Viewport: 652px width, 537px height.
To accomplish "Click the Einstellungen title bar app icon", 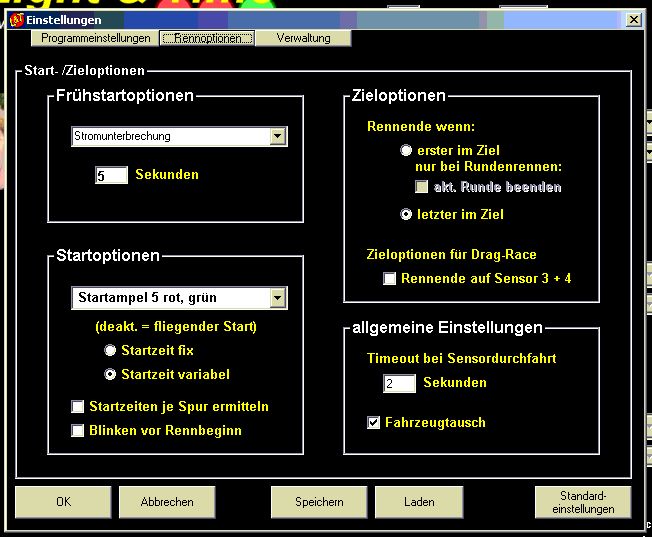I will pos(16,20).
